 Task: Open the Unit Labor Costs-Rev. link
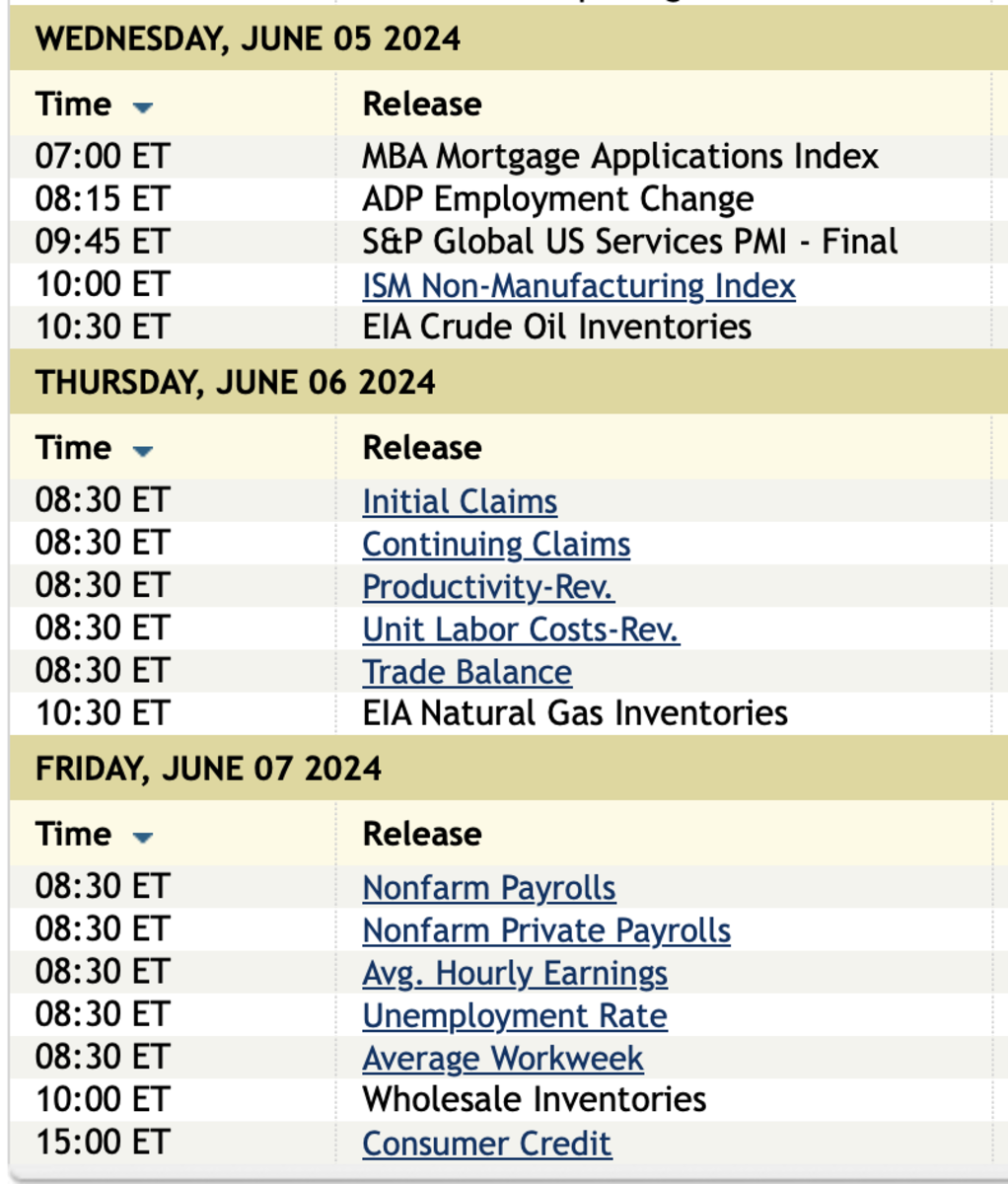point(521,629)
